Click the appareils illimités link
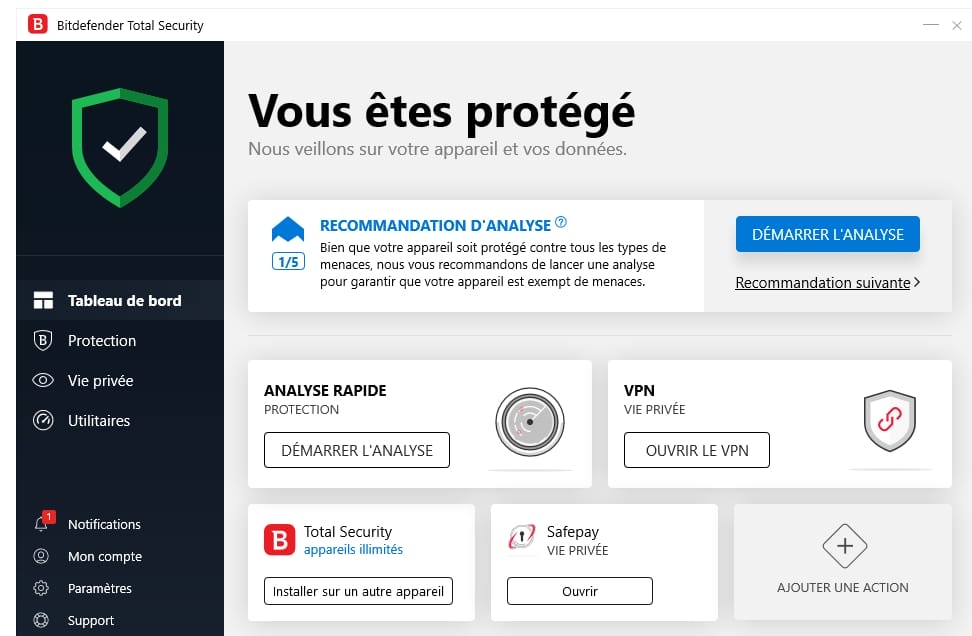The image size is (972, 636). [x=353, y=549]
